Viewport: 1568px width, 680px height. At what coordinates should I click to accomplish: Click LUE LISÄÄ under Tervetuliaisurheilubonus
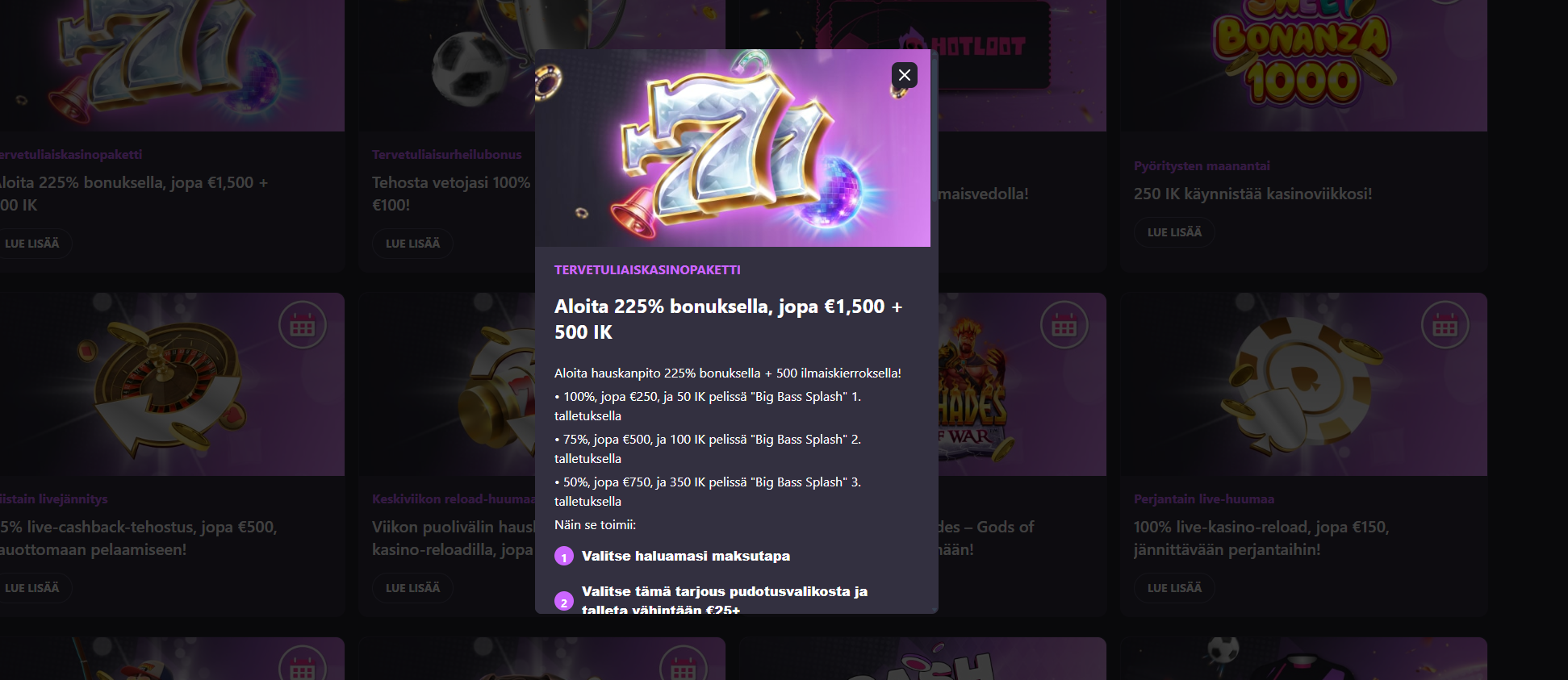click(x=412, y=244)
